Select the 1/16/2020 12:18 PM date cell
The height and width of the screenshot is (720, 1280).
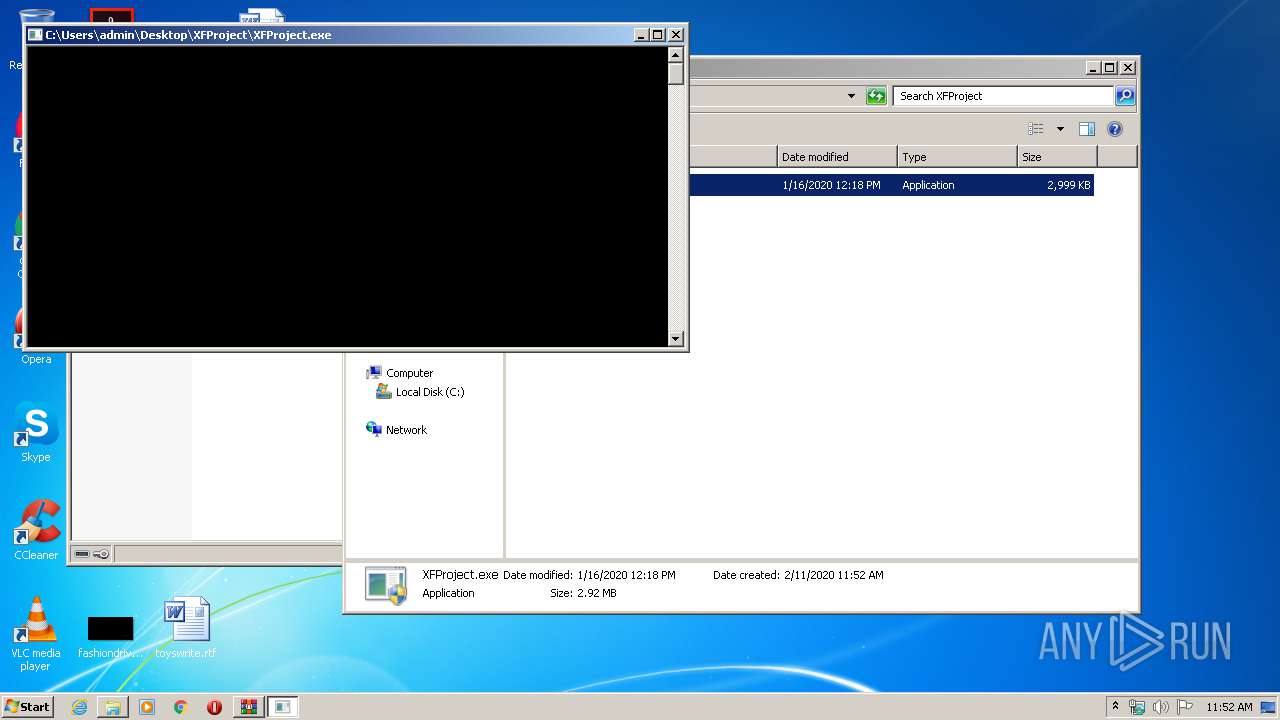[831, 185]
